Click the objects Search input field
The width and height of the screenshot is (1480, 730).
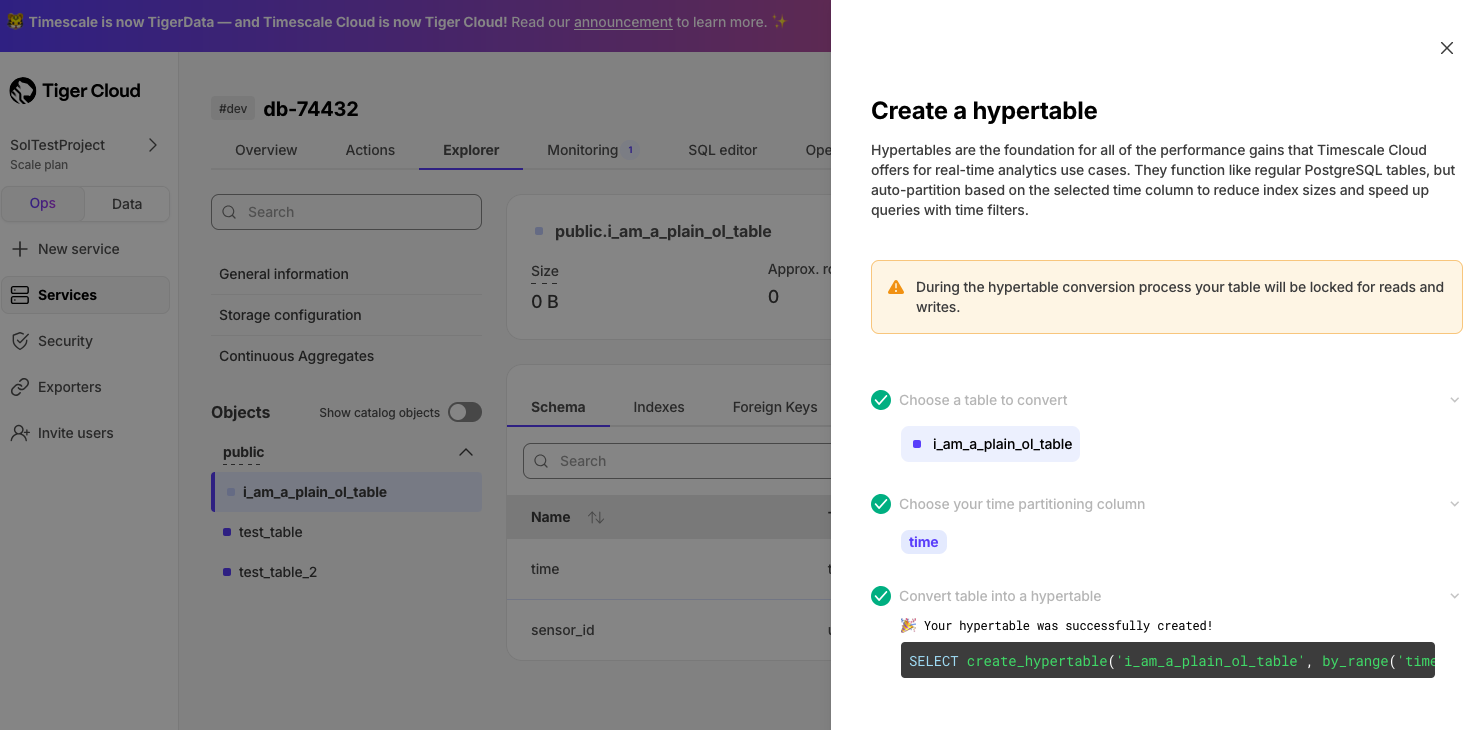tap(346, 212)
